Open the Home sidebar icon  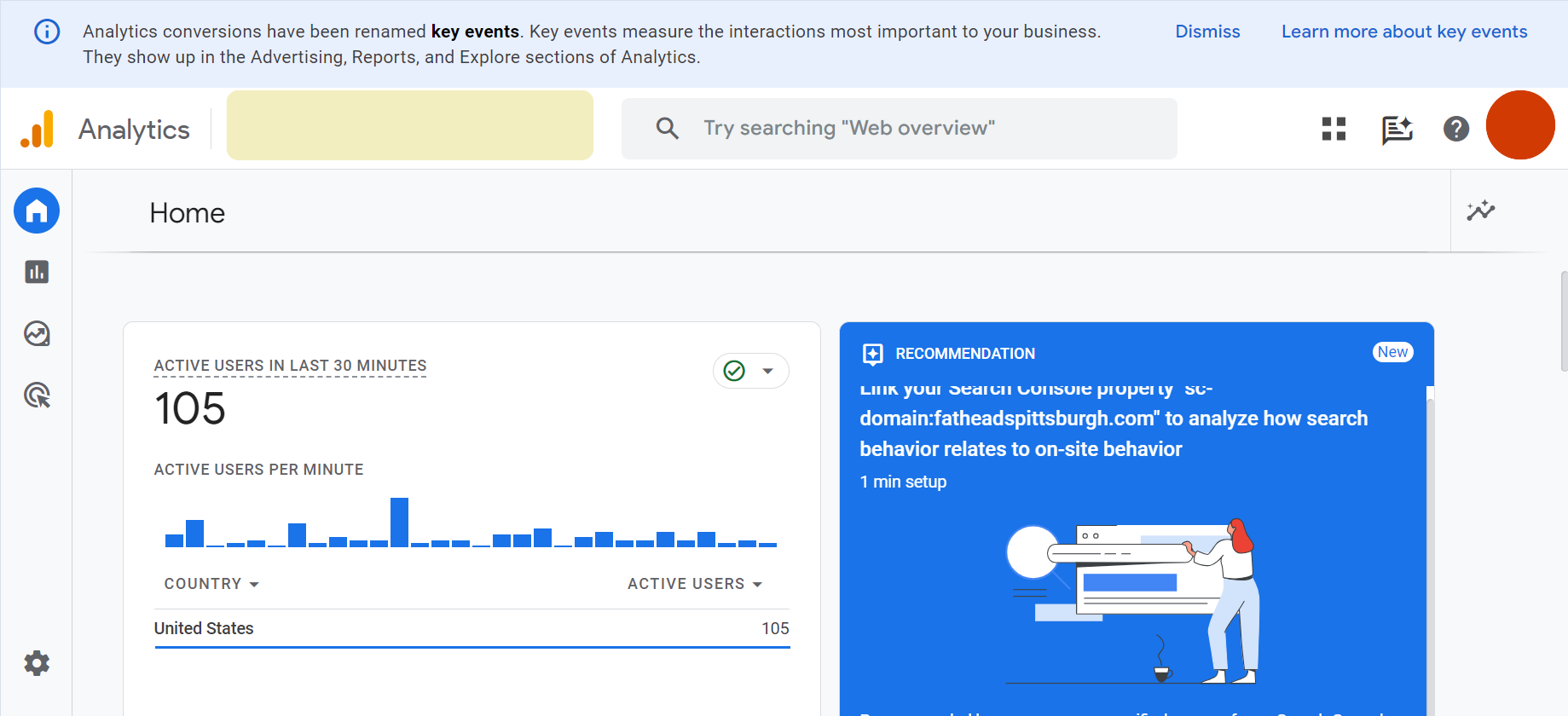[x=37, y=211]
